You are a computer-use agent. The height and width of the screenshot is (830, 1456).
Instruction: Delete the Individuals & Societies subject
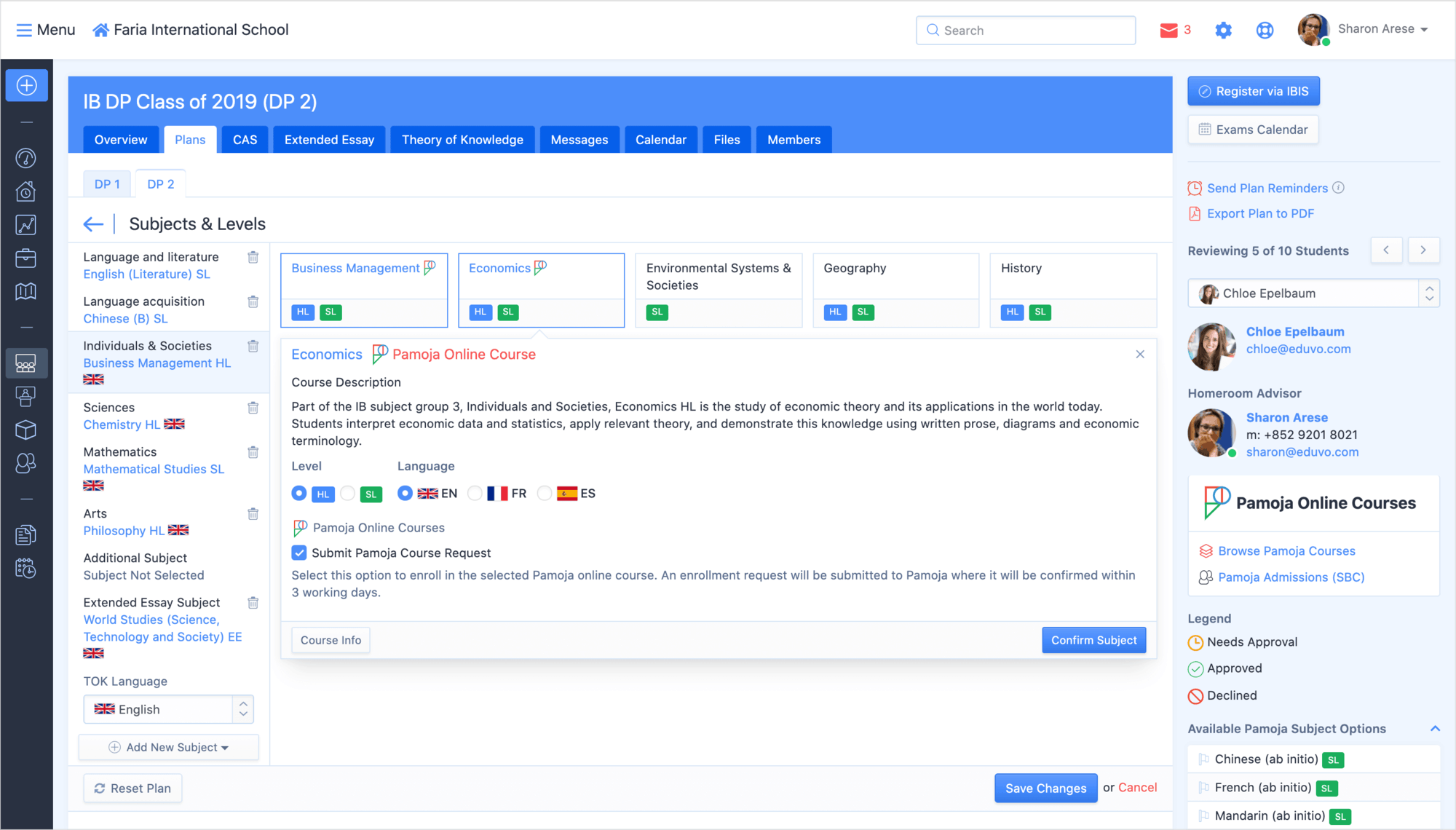point(253,346)
